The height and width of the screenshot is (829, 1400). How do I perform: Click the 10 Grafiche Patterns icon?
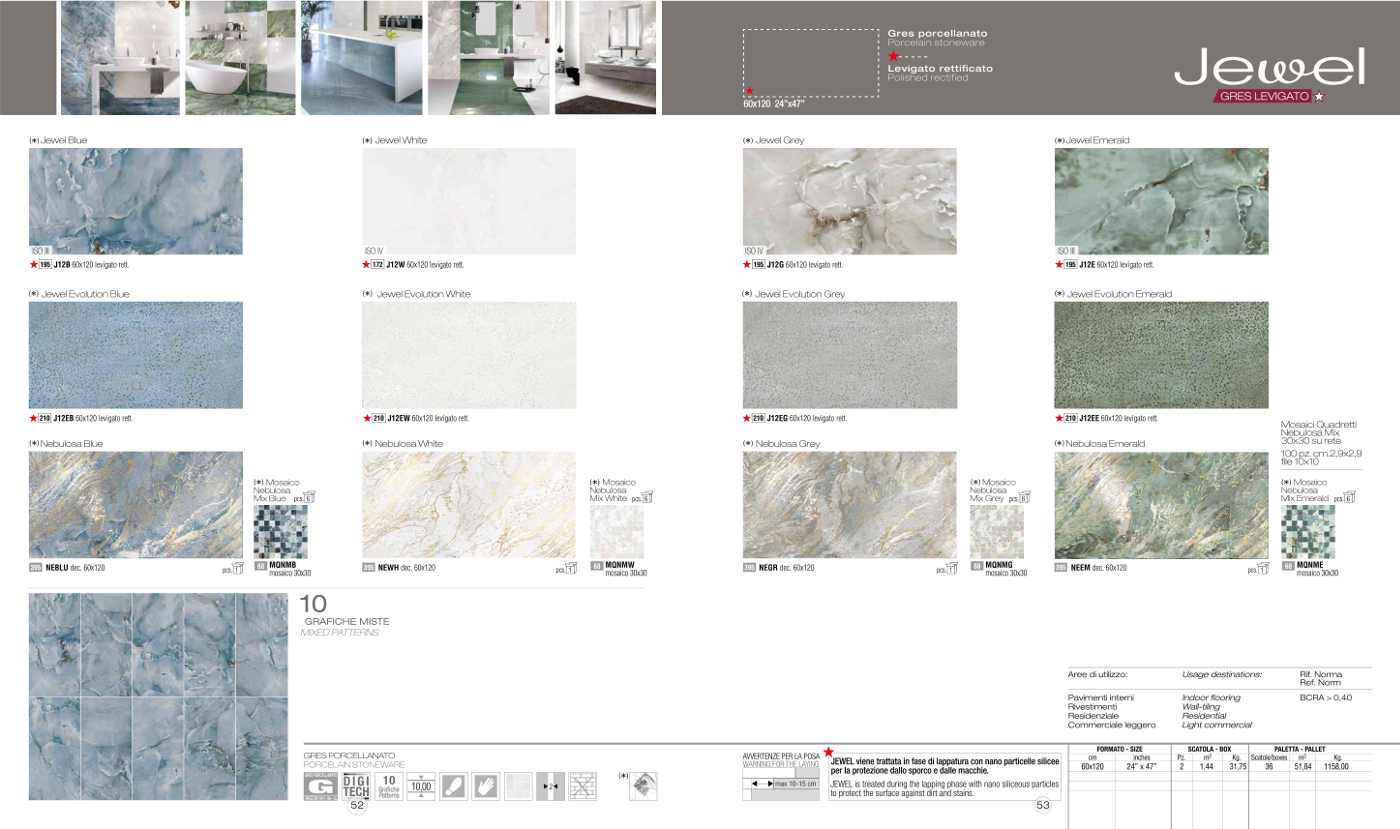pyautogui.click(x=389, y=787)
